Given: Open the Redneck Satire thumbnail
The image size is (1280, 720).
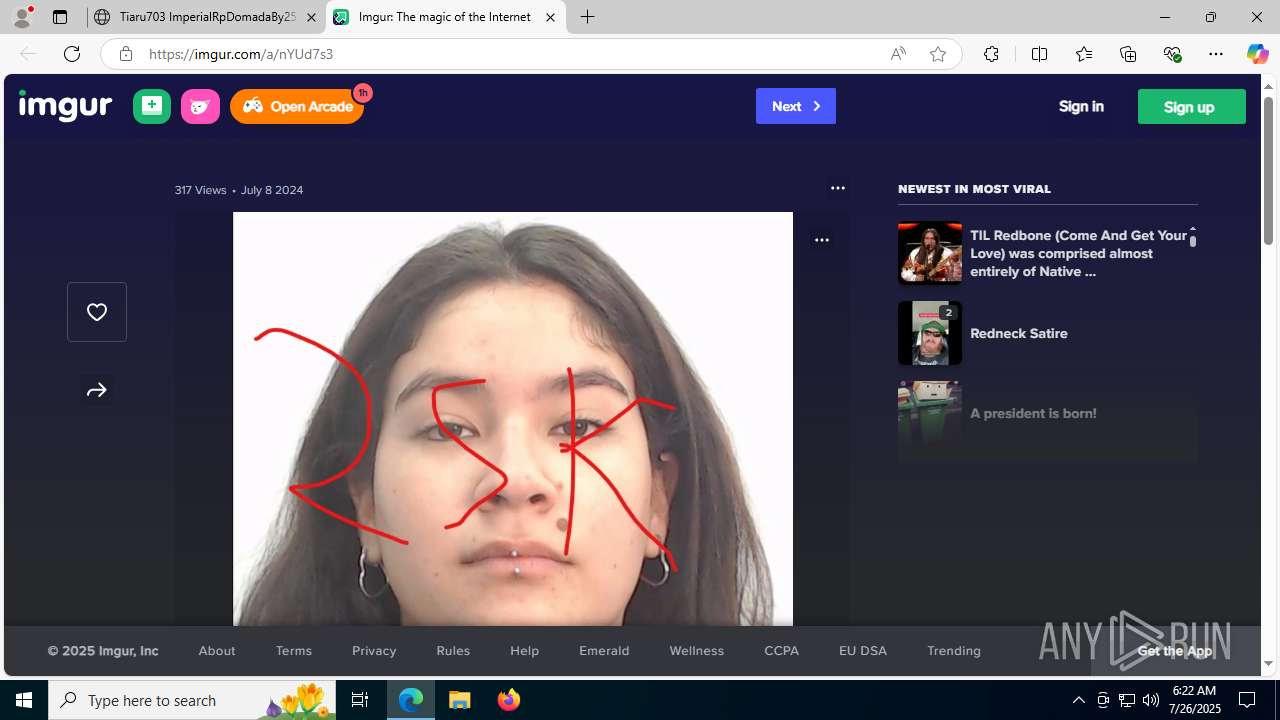Looking at the screenshot, I should pos(930,333).
